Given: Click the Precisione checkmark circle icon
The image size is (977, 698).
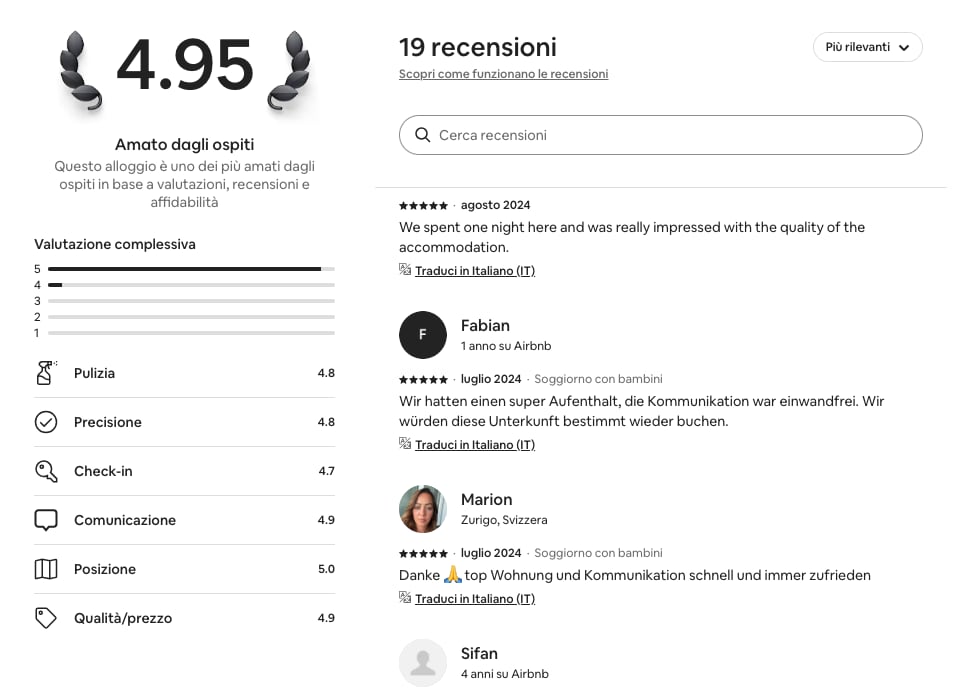Looking at the screenshot, I should [x=45, y=422].
